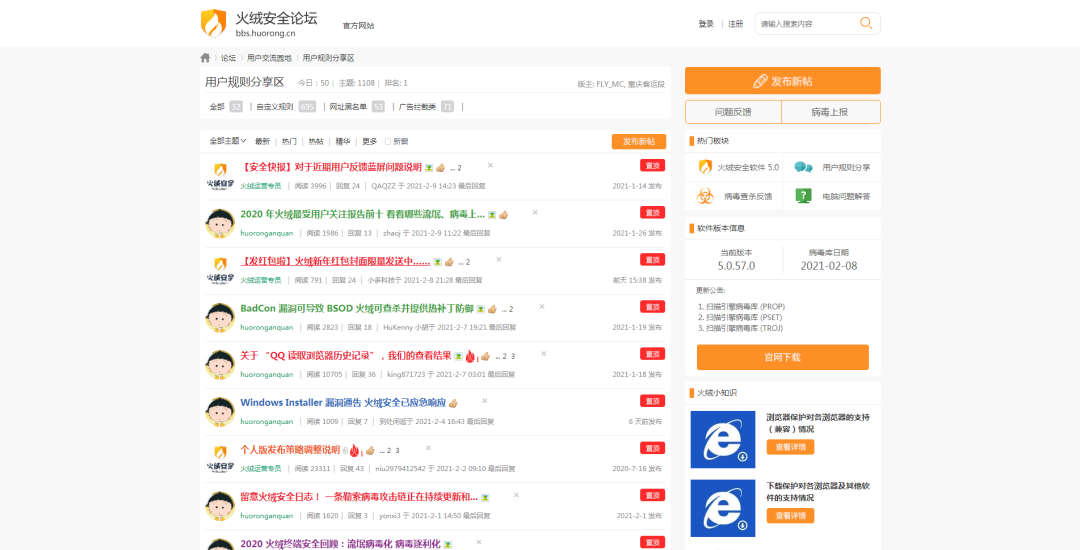Screen dimensions: 1080x550
Task: Click avatar beside Windows Installer 漏洞通告 post
Action: click(220, 412)
